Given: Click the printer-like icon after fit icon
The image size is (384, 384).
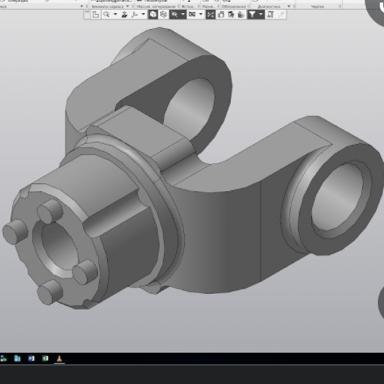Looking at the screenshot, I should coord(221,14).
